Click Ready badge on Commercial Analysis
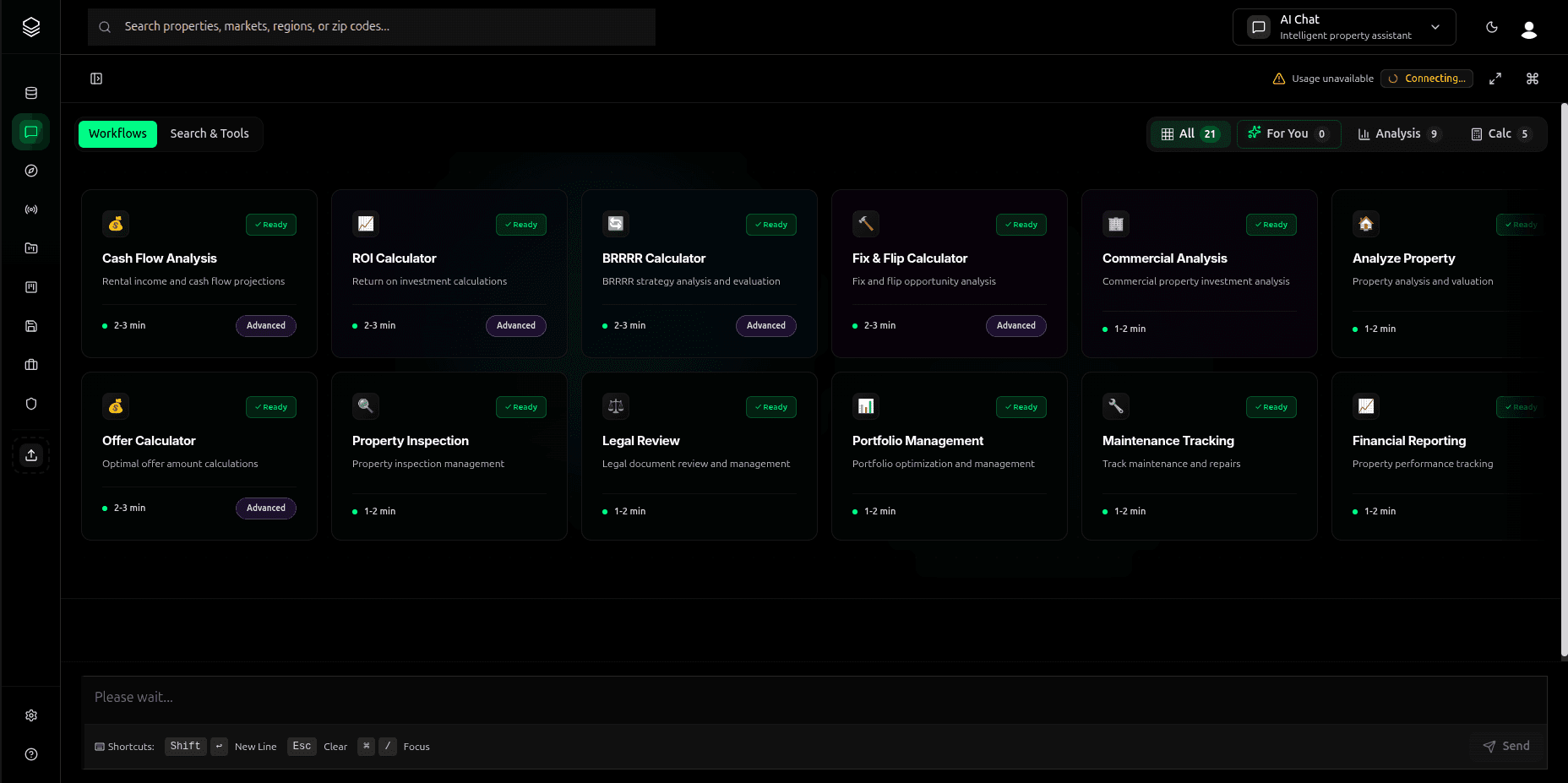Image resolution: width=1568 pixels, height=783 pixels. [1271, 225]
